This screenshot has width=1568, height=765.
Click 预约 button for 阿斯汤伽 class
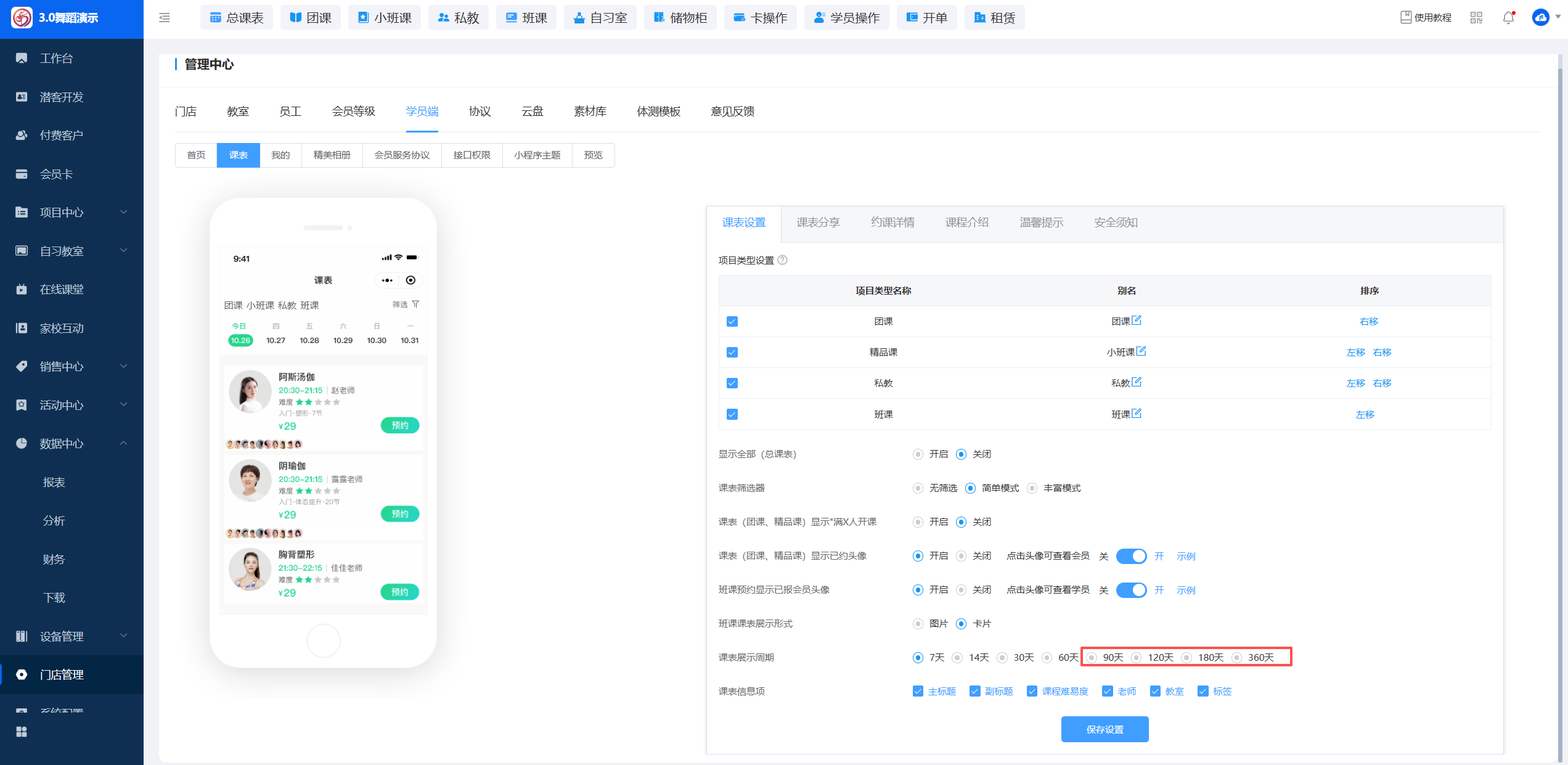click(400, 425)
